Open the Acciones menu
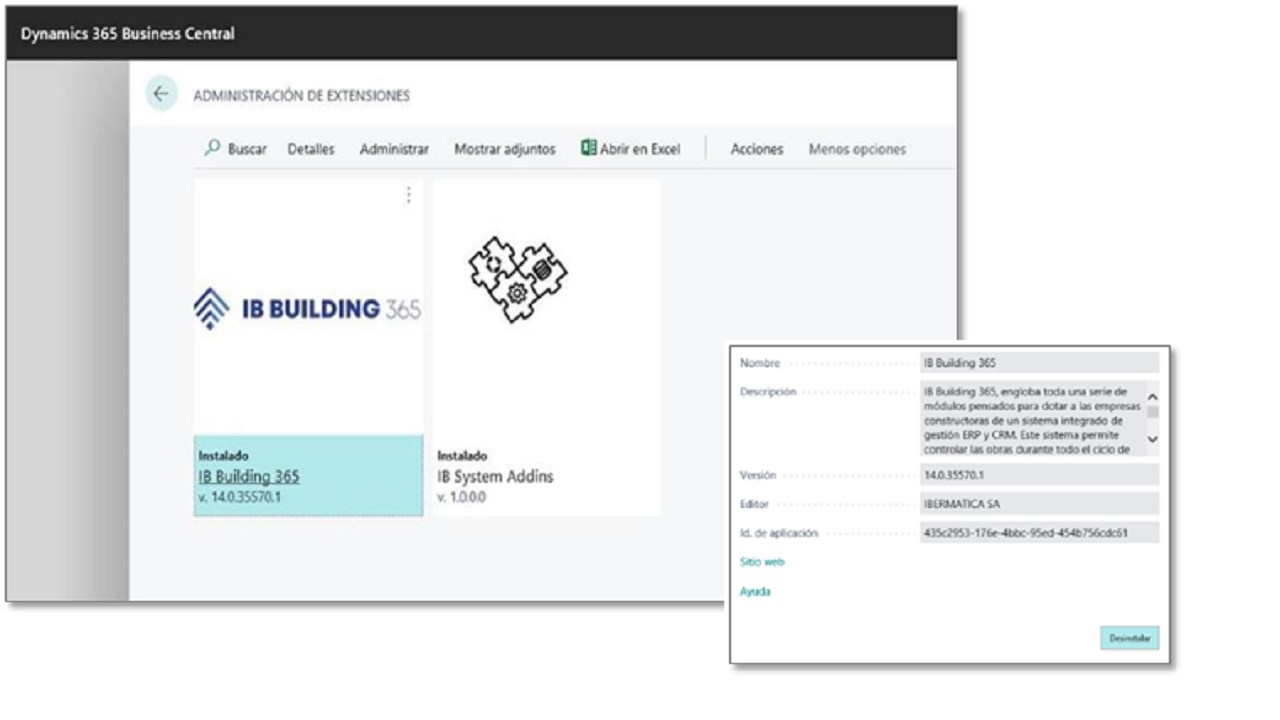1280x720 pixels. 757,149
